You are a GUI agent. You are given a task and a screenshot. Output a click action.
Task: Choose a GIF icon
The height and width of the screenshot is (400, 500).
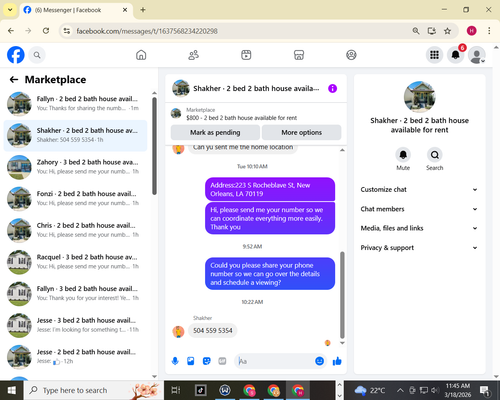222,361
